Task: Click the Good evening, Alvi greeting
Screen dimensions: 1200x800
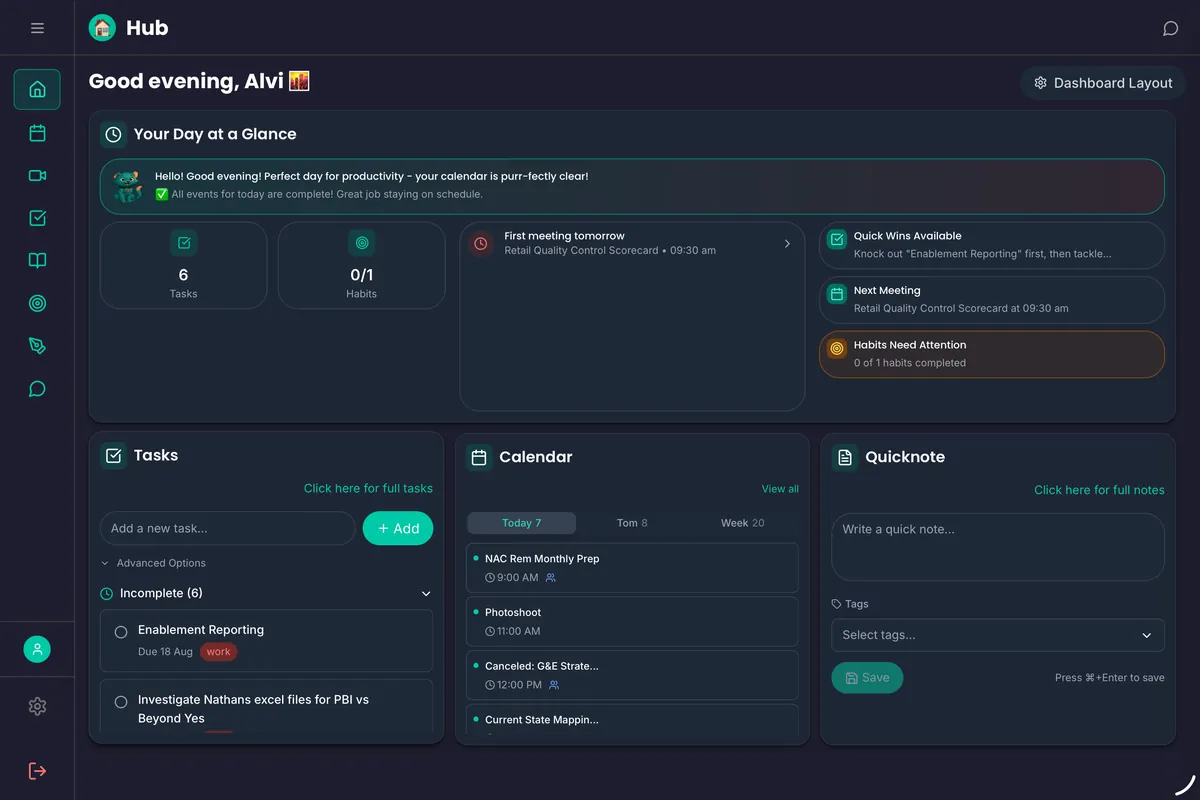Action: pos(199,82)
